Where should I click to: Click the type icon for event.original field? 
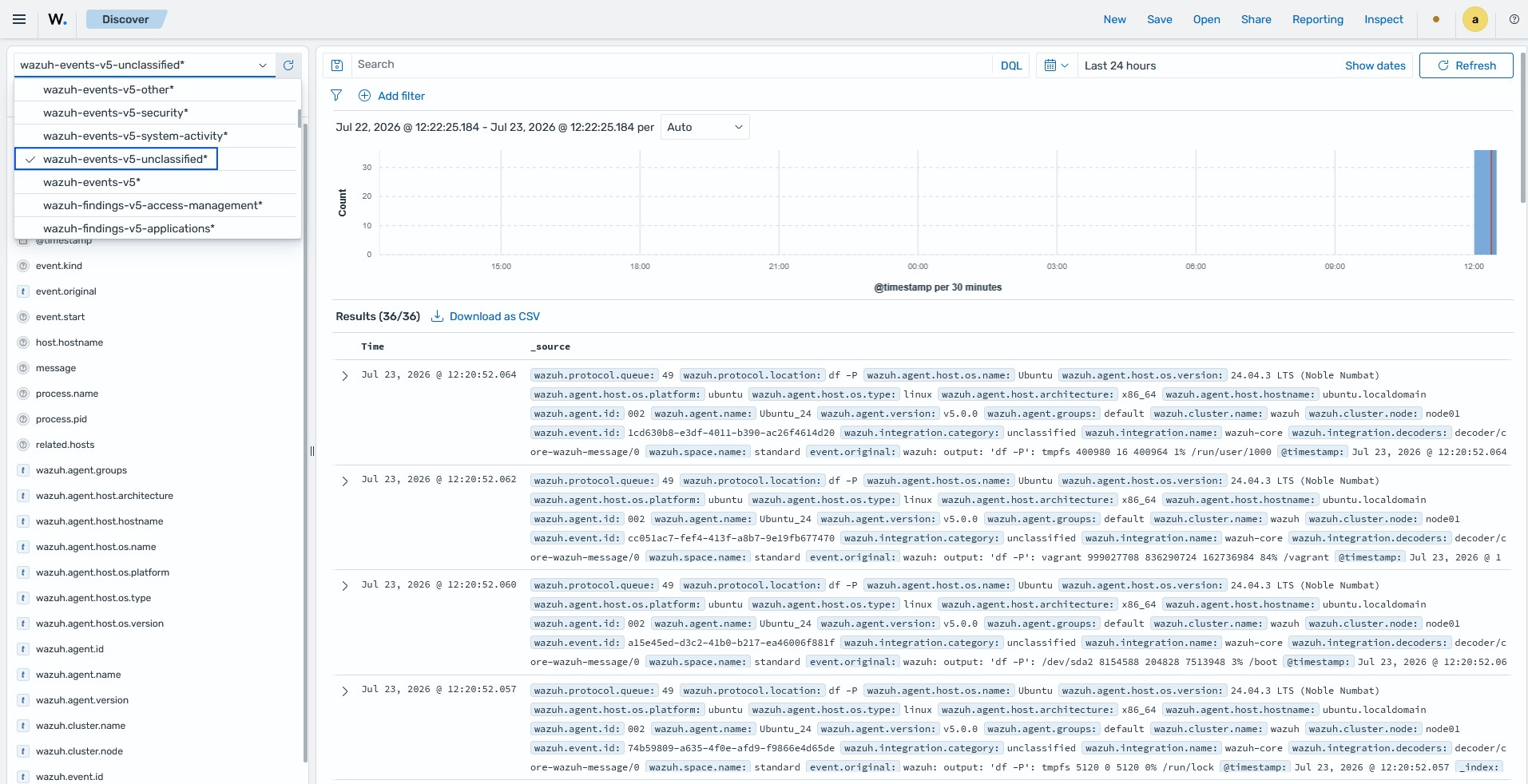click(23, 291)
